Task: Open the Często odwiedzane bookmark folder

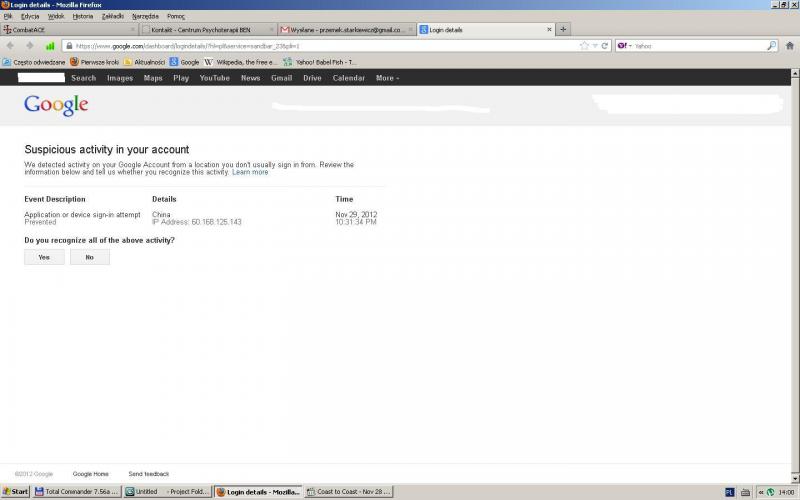Action: (34, 62)
